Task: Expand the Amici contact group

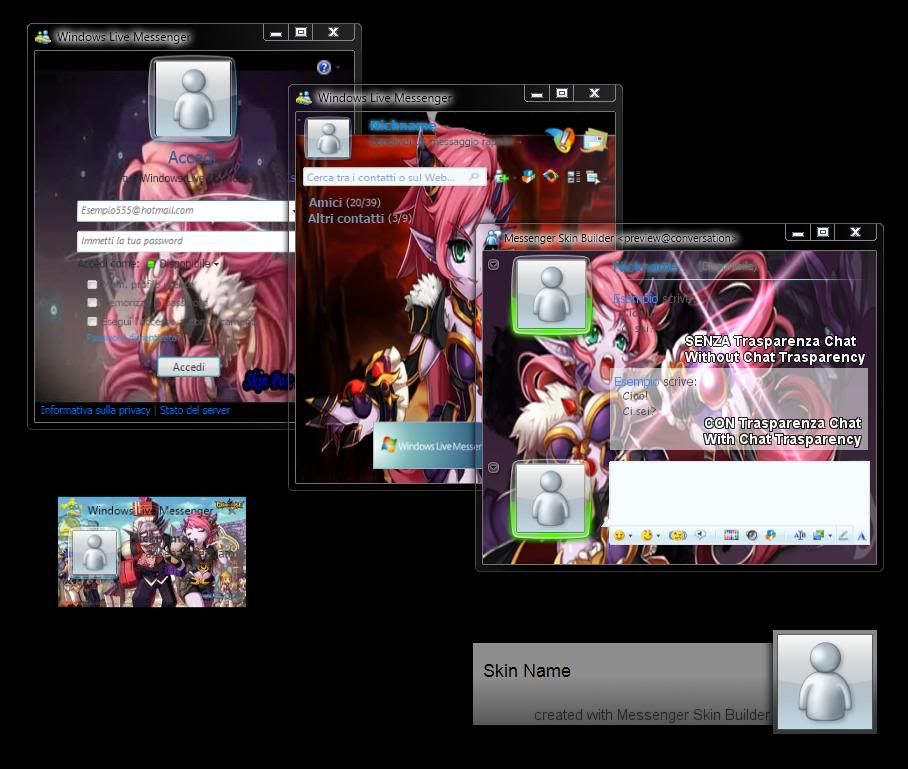Action: coord(325,203)
